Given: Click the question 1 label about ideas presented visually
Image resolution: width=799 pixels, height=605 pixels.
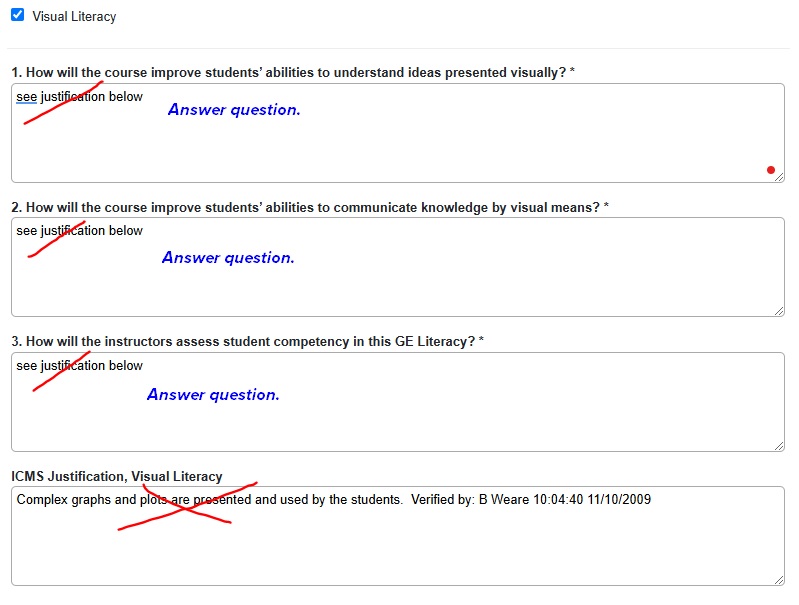Looking at the screenshot, I should coord(293,73).
